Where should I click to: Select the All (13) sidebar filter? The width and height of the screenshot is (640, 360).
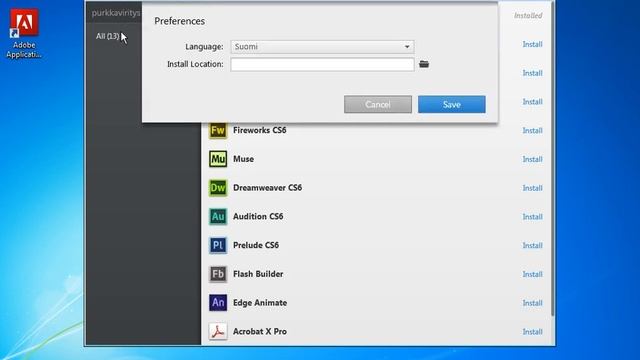pyautogui.click(x=107, y=36)
